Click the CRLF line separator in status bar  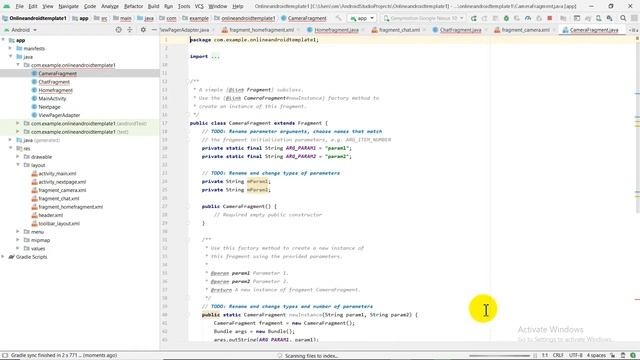pyautogui.click(x=558, y=356)
